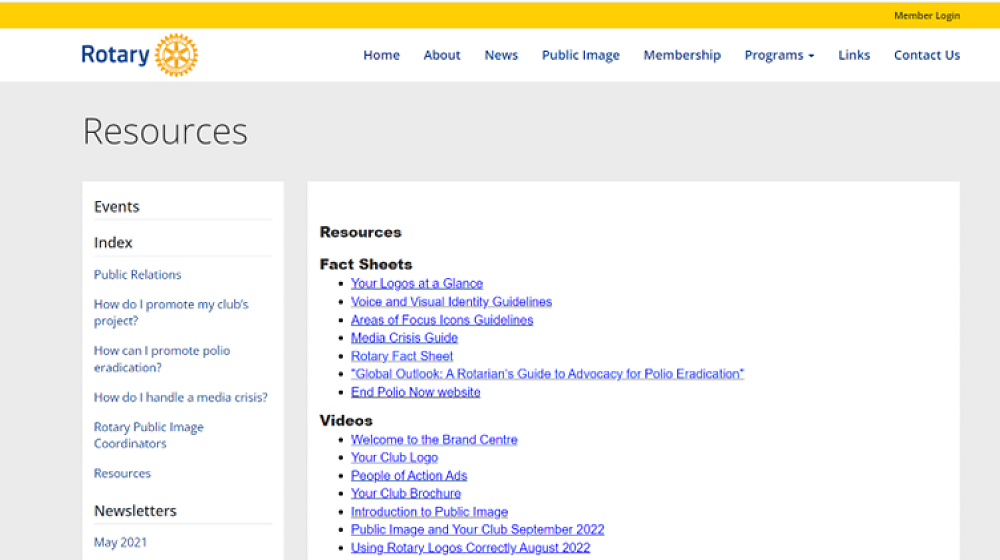Open 'Your Logos at a Glance' fact sheet
The width and height of the screenshot is (1000, 560).
point(416,284)
